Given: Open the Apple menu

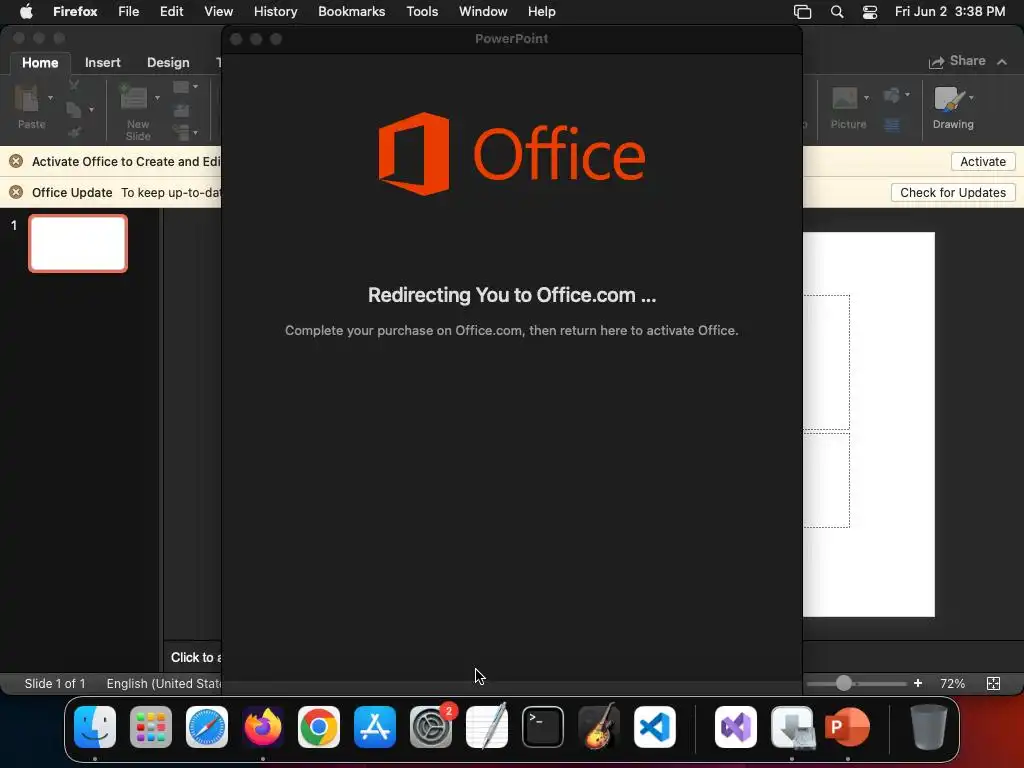Looking at the screenshot, I should click(x=25, y=11).
